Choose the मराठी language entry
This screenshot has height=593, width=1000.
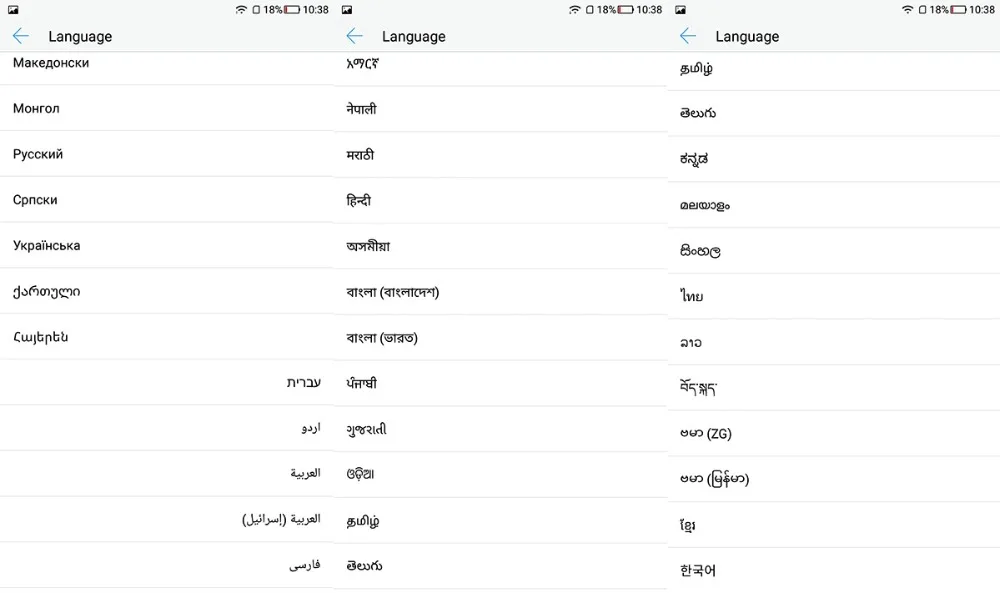360,155
